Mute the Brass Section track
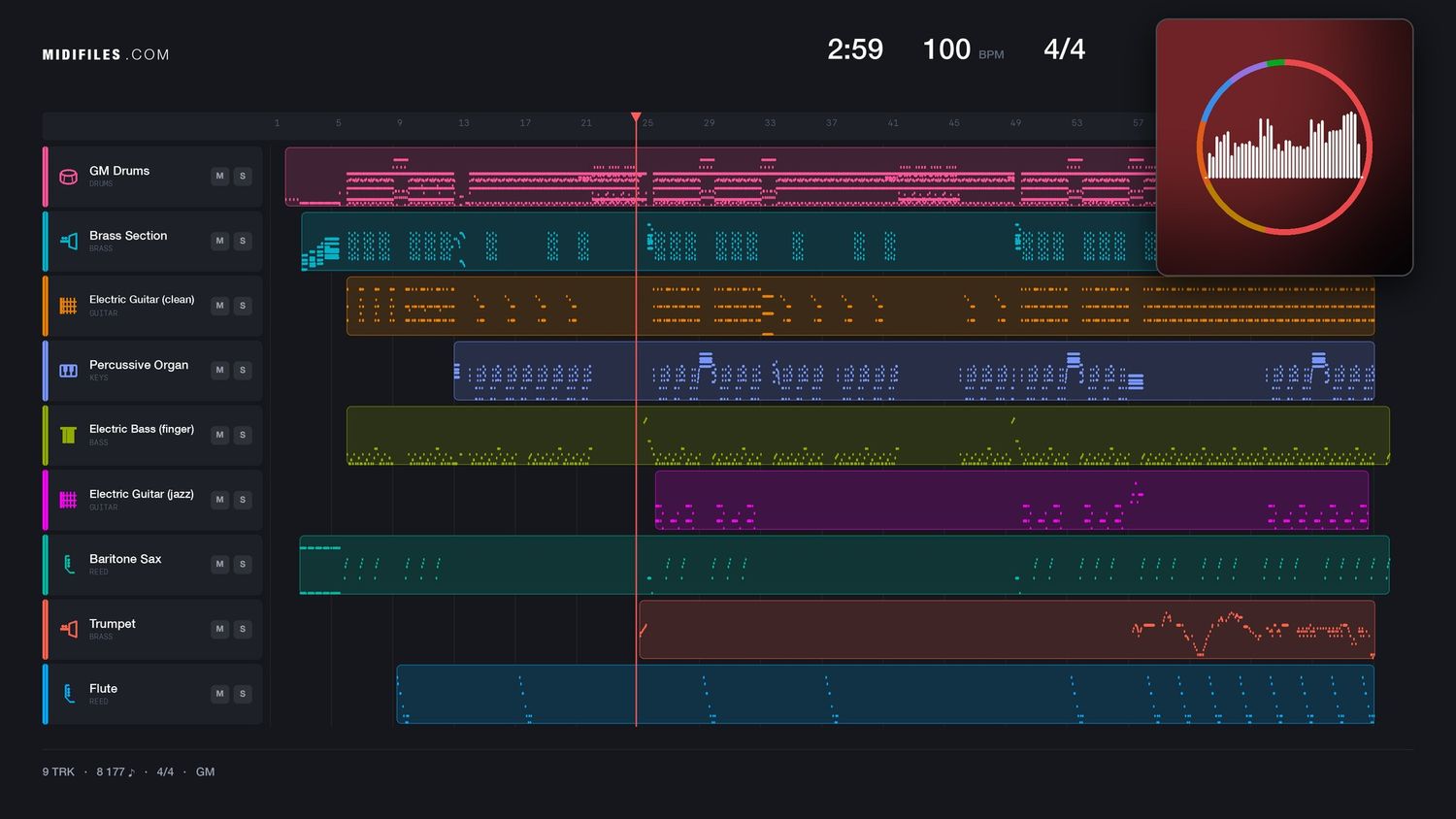This screenshot has height=819, width=1456. tap(220, 241)
